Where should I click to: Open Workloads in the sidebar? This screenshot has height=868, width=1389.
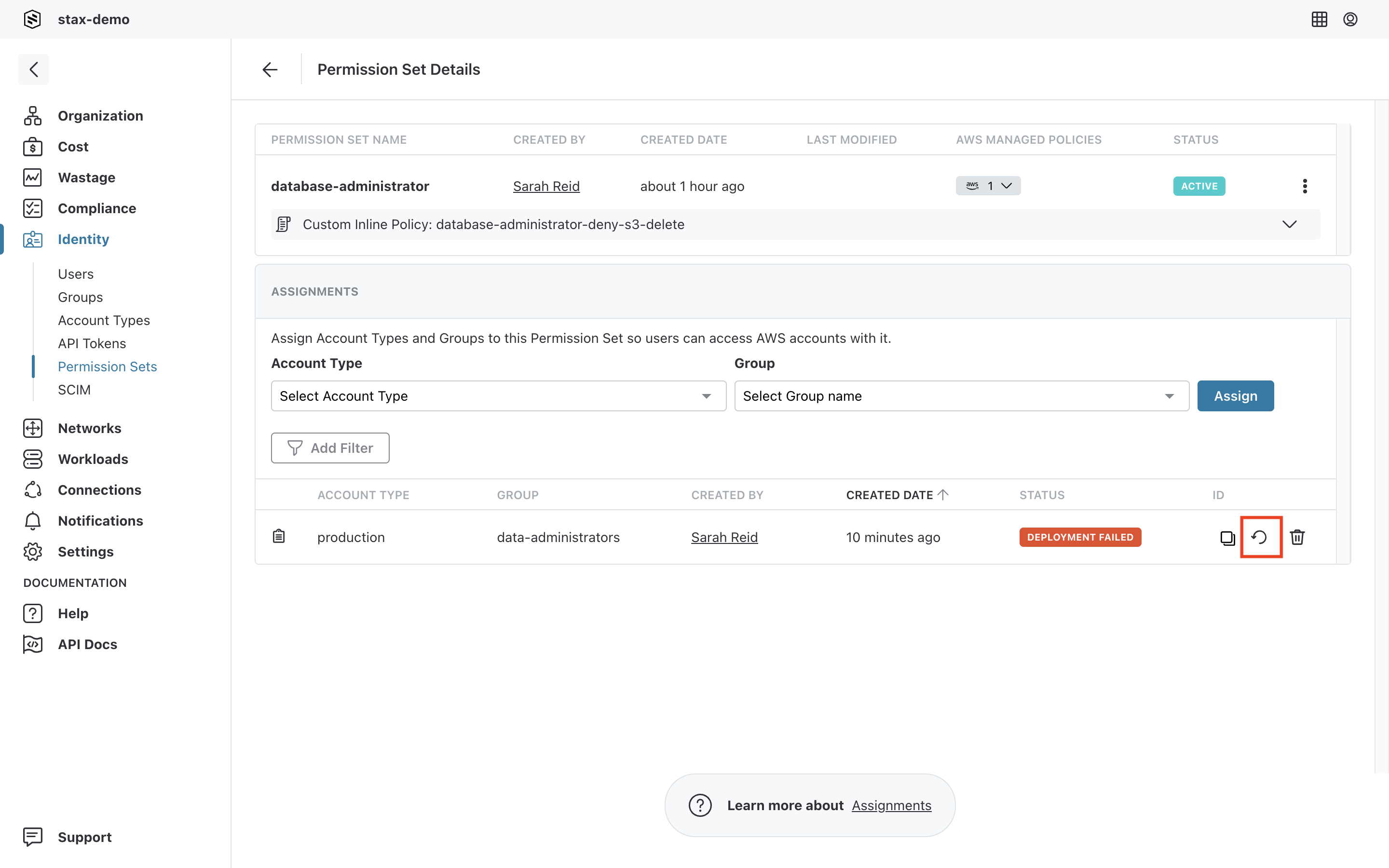point(93,459)
